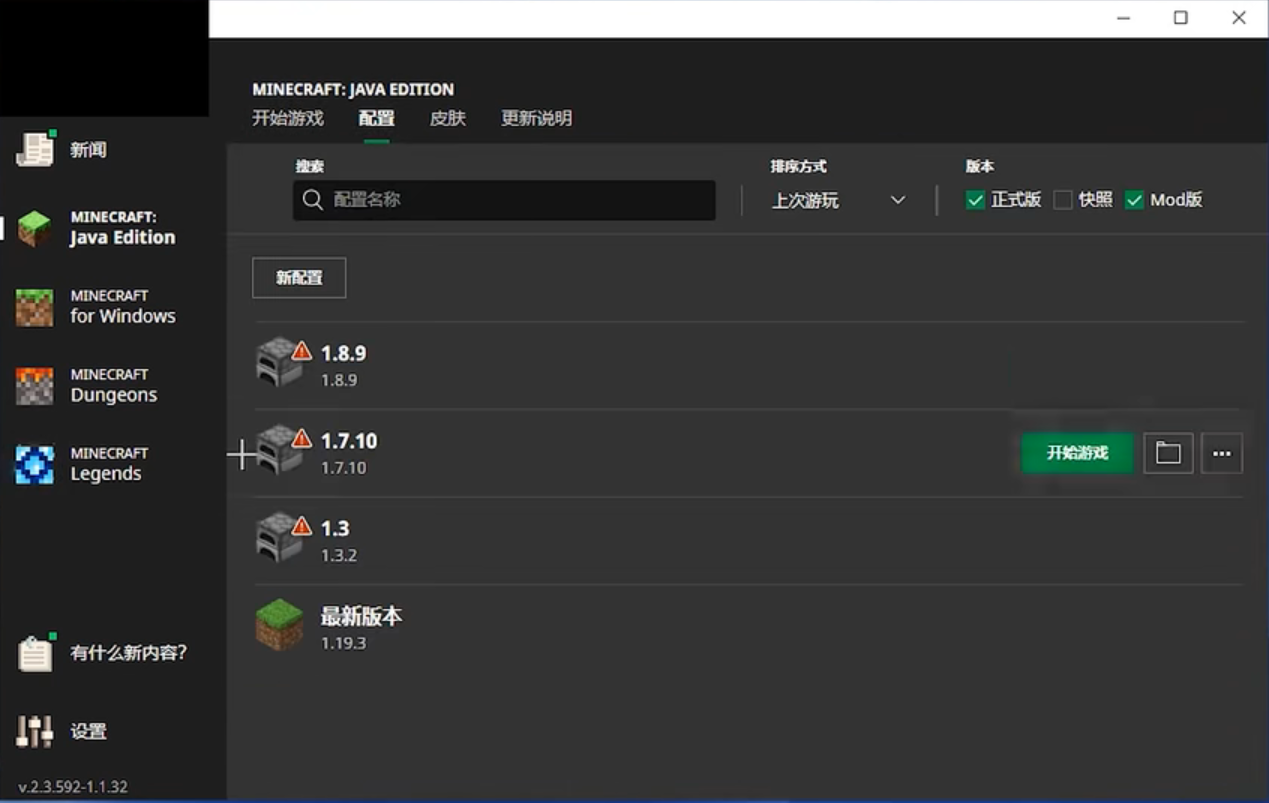Open the 更新说明 patch notes tab

[x=536, y=118]
